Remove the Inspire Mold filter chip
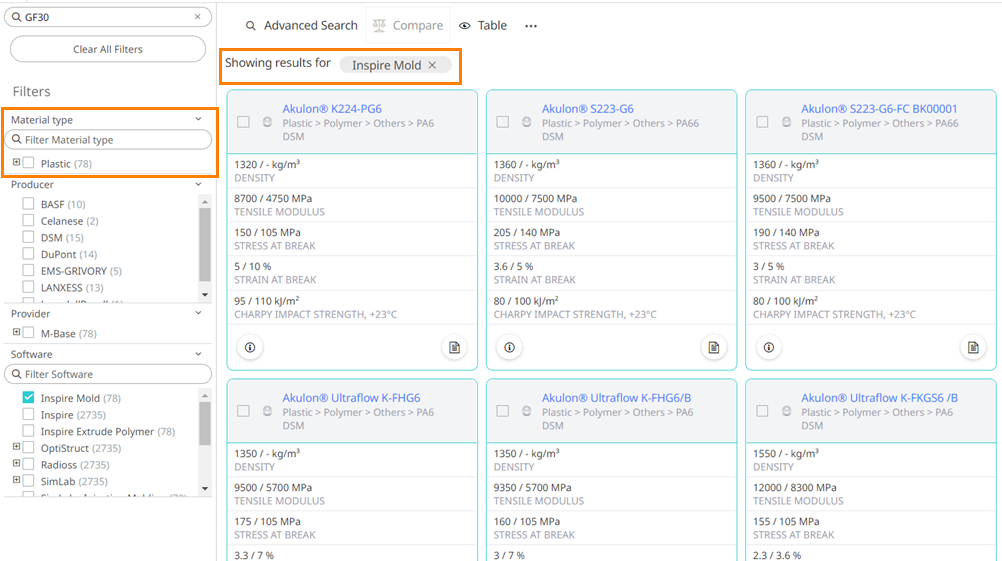The height and width of the screenshot is (561, 1002). (432, 65)
